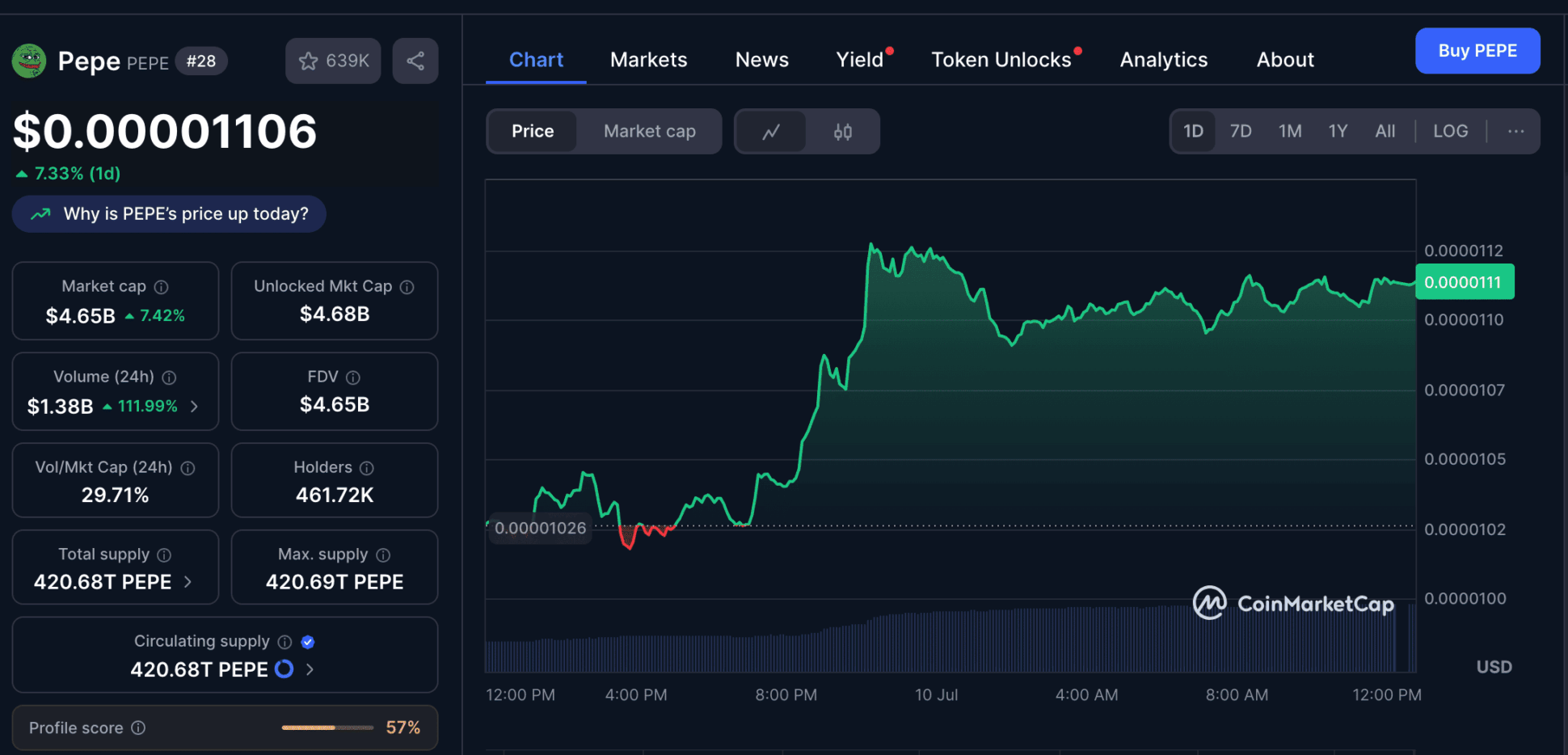Click the $4.68B unlocked market cap value

(335, 314)
